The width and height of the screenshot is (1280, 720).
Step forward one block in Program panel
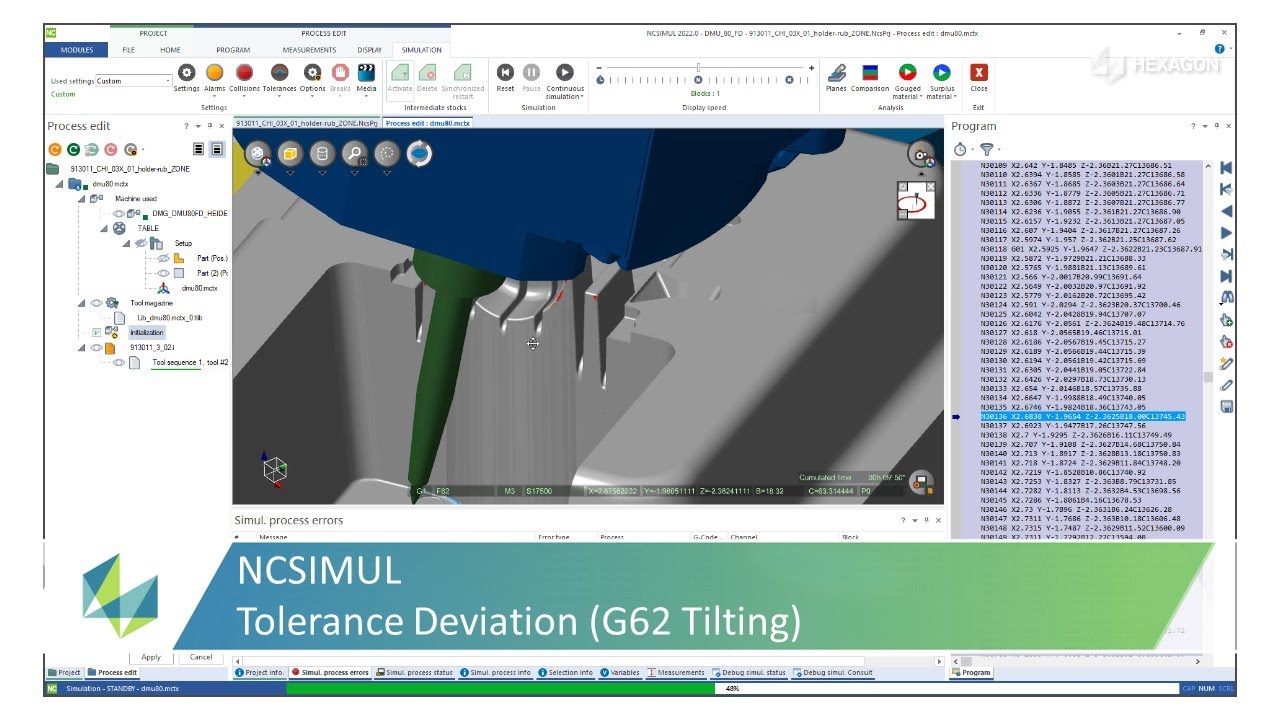[1226, 233]
